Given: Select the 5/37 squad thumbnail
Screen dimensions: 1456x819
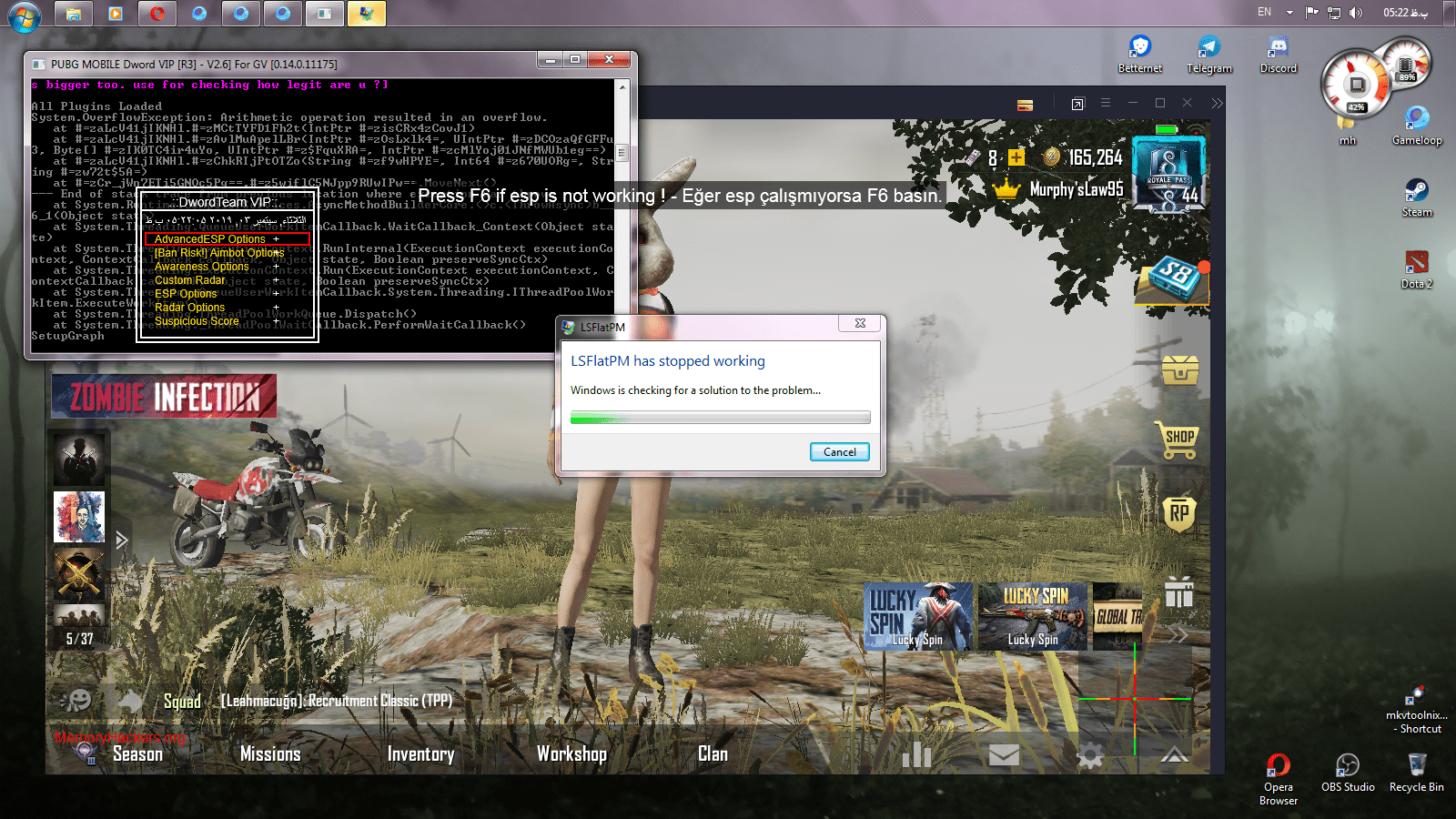Looking at the screenshot, I should click(x=79, y=625).
